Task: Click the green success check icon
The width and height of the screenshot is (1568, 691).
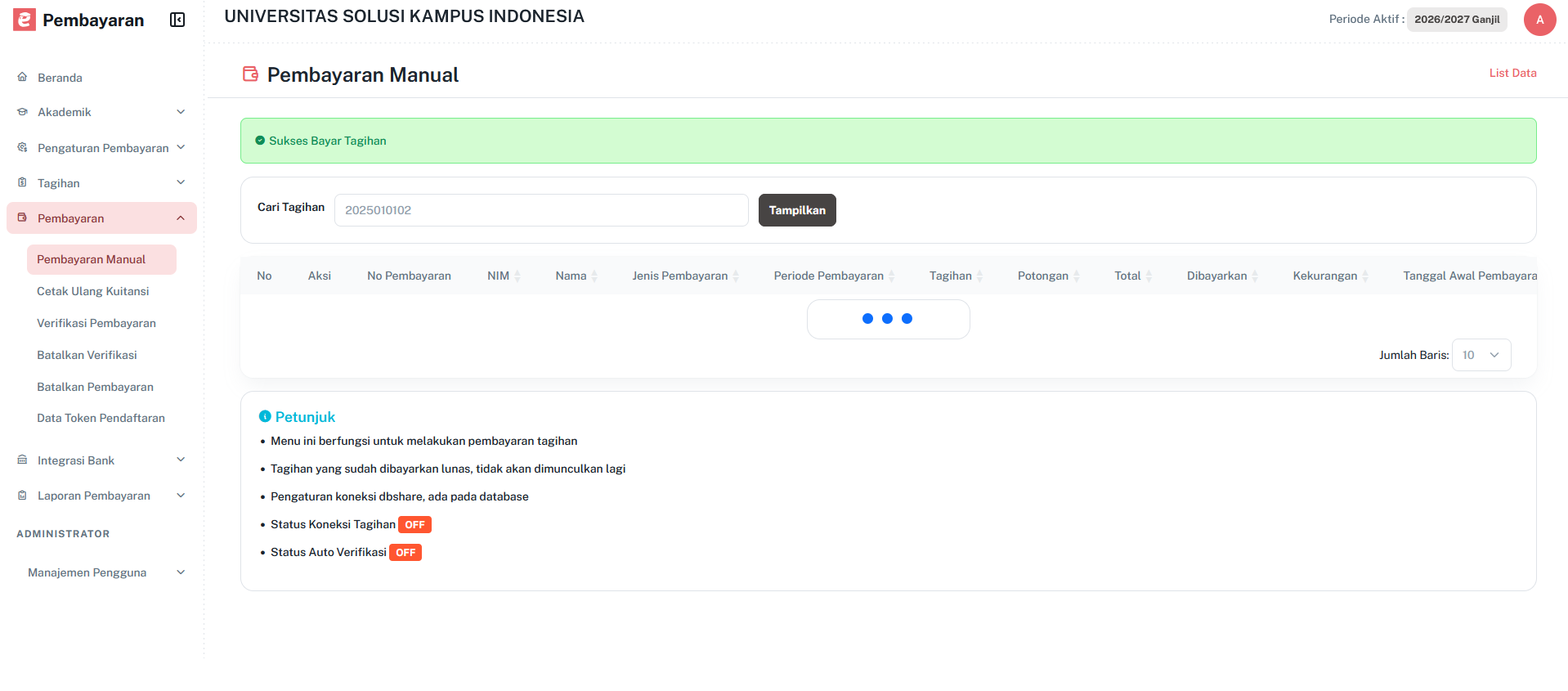Action: coord(260,141)
